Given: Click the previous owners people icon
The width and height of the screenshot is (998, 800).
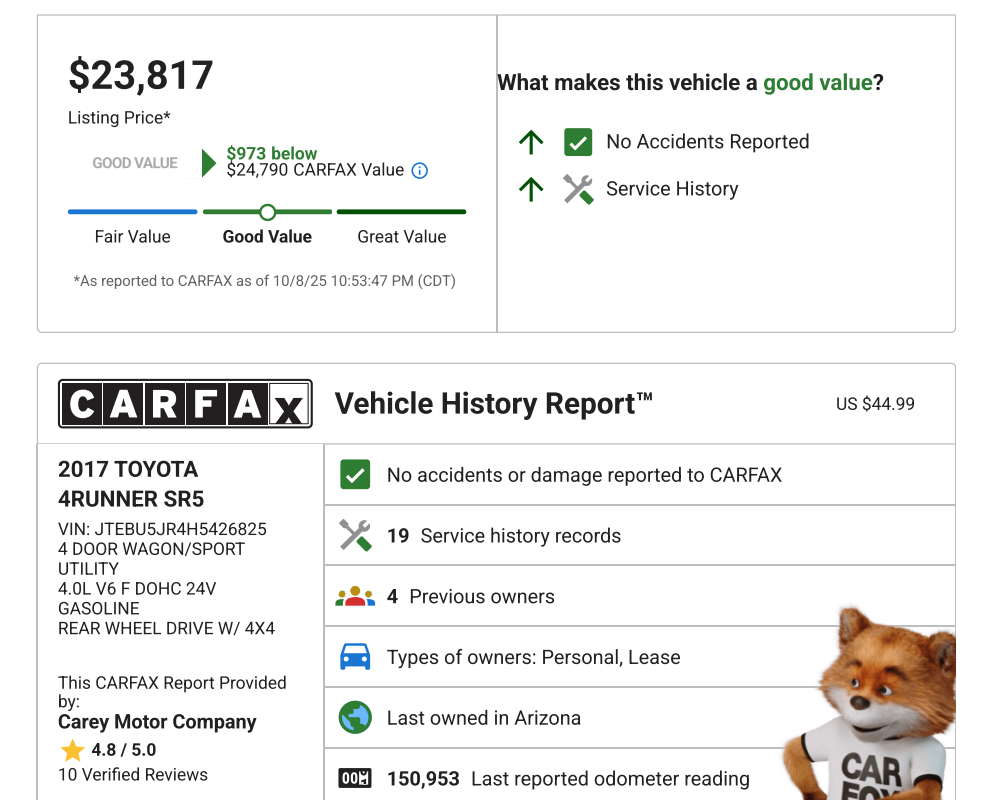Looking at the screenshot, I should [x=355, y=597].
